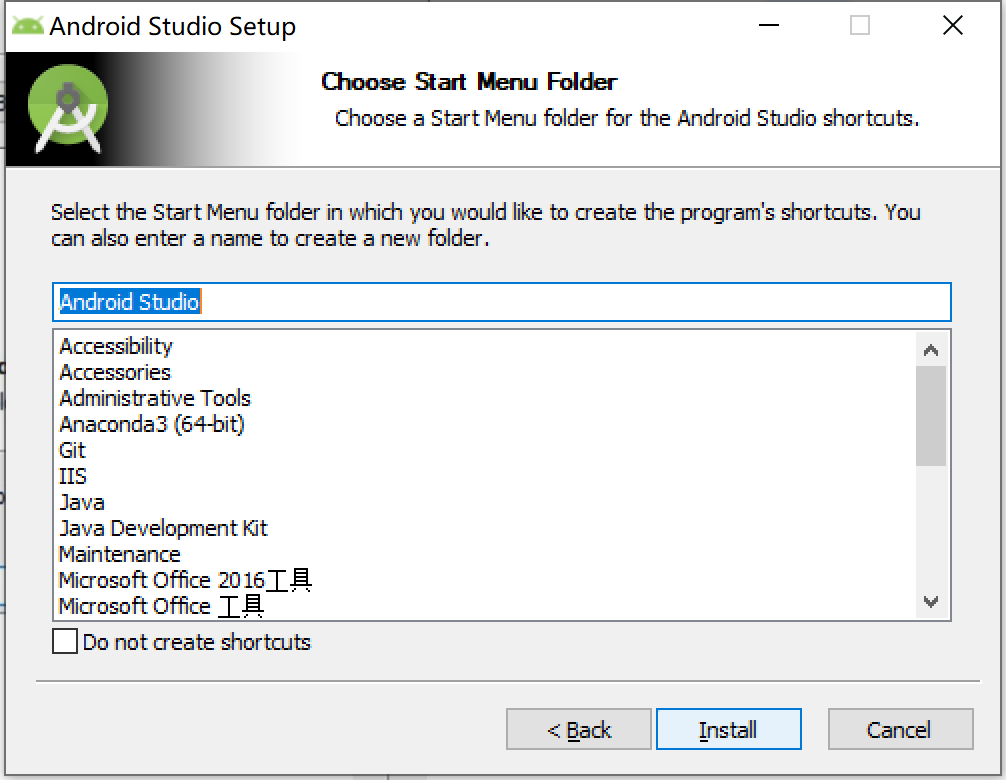Close the setup window
1006x780 pixels.
(953, 26)
